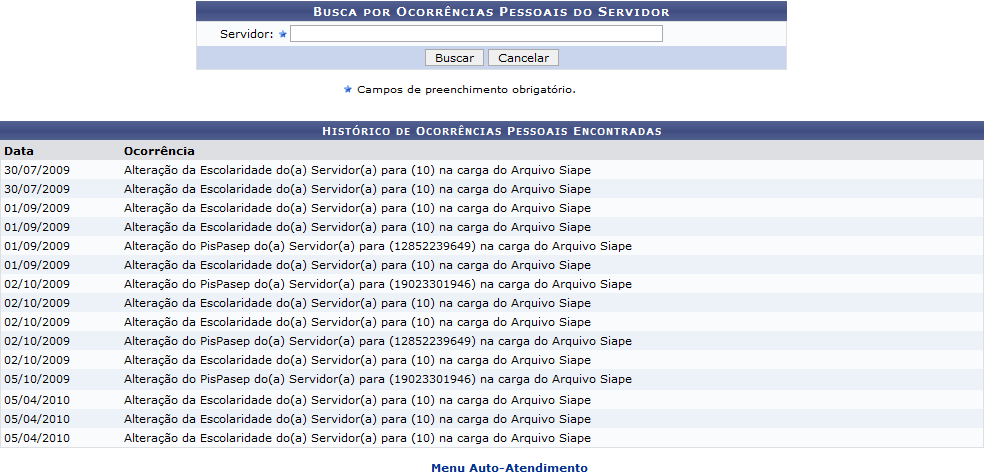This screenshot has width=986, height=476.
Task: Select the first 05/04/2010 occurrence row
Action: tap(357, 400)
